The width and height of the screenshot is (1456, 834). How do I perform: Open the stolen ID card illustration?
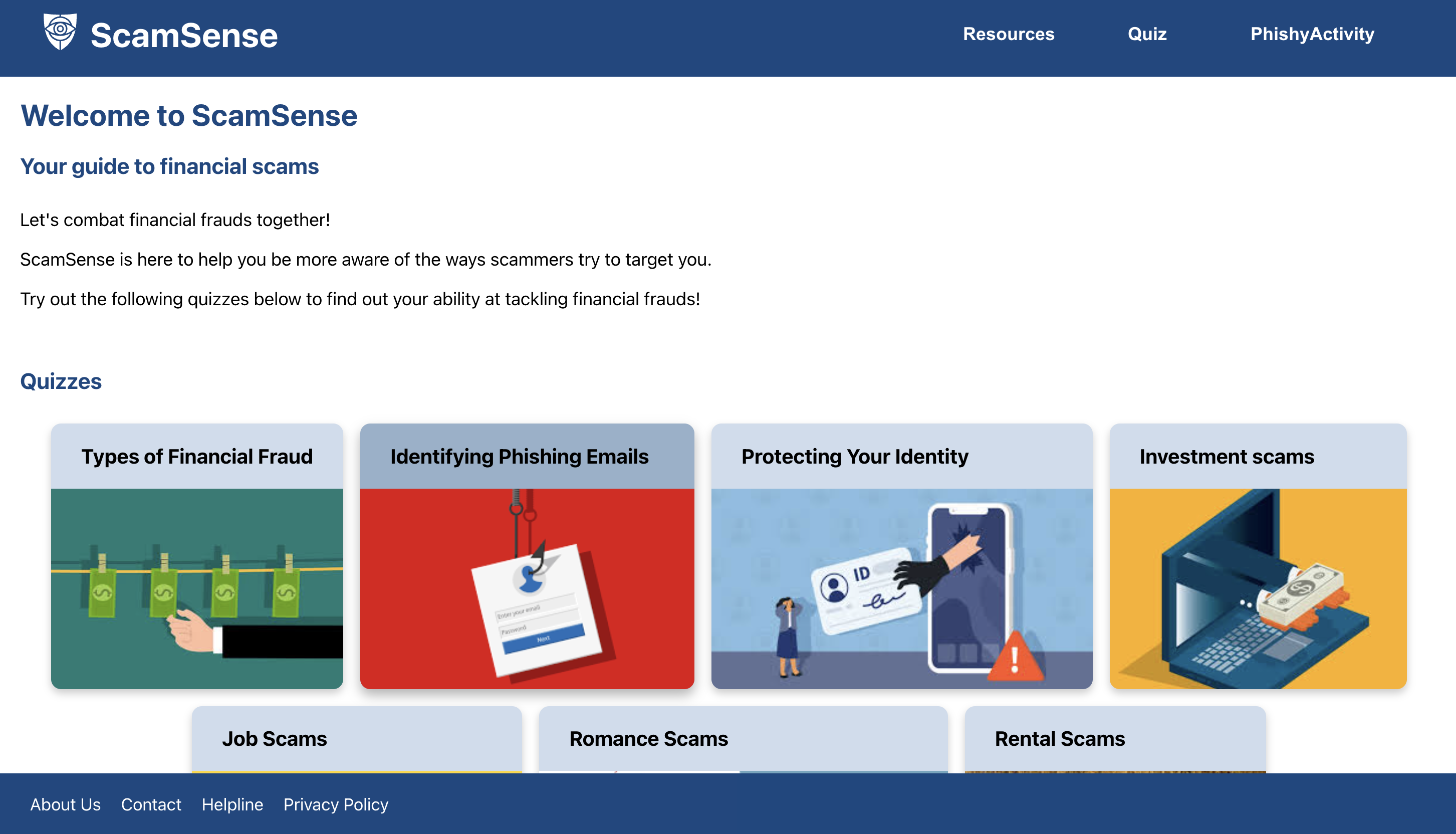pos(901,588)
